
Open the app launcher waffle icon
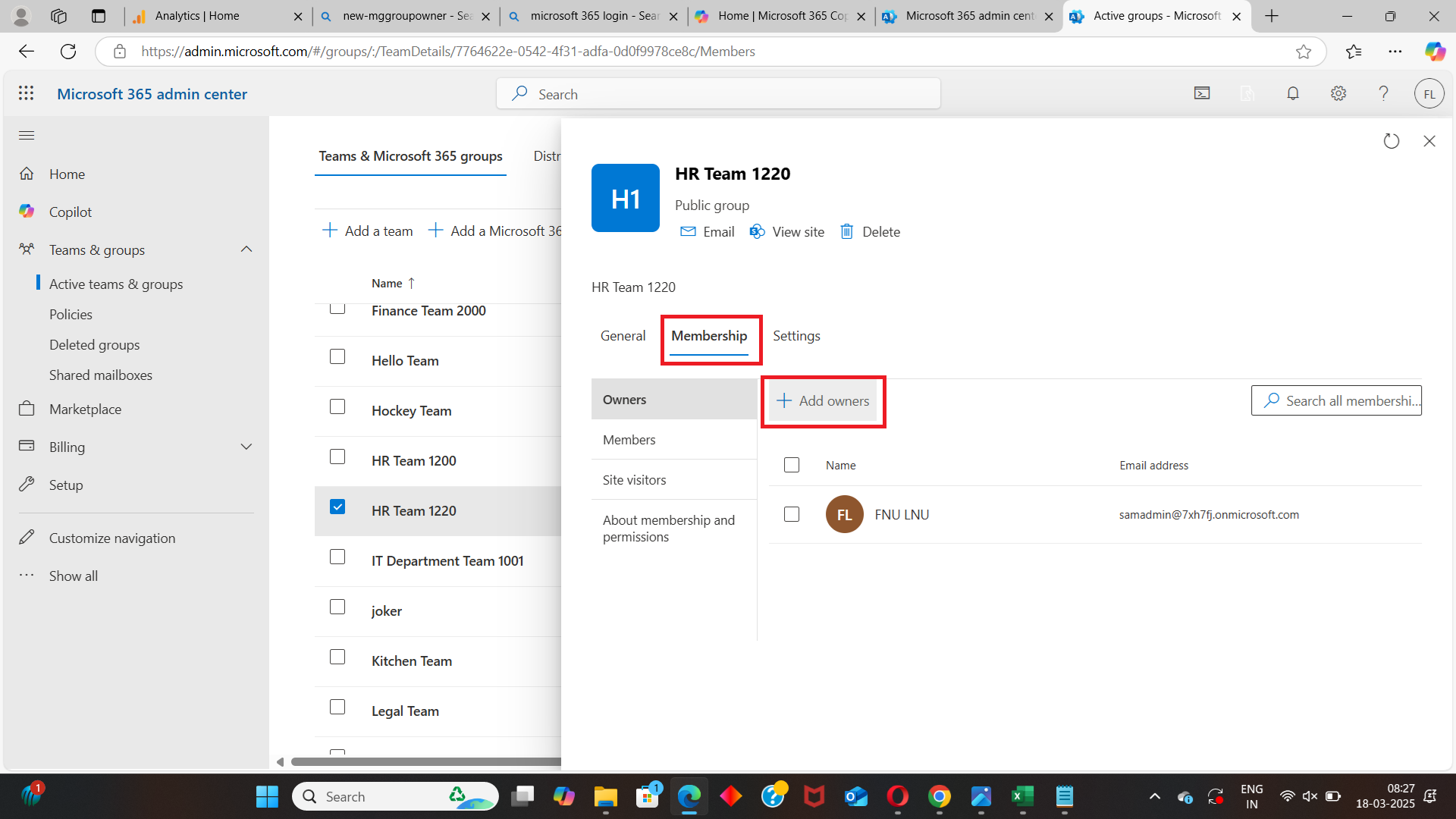(27, 93)
